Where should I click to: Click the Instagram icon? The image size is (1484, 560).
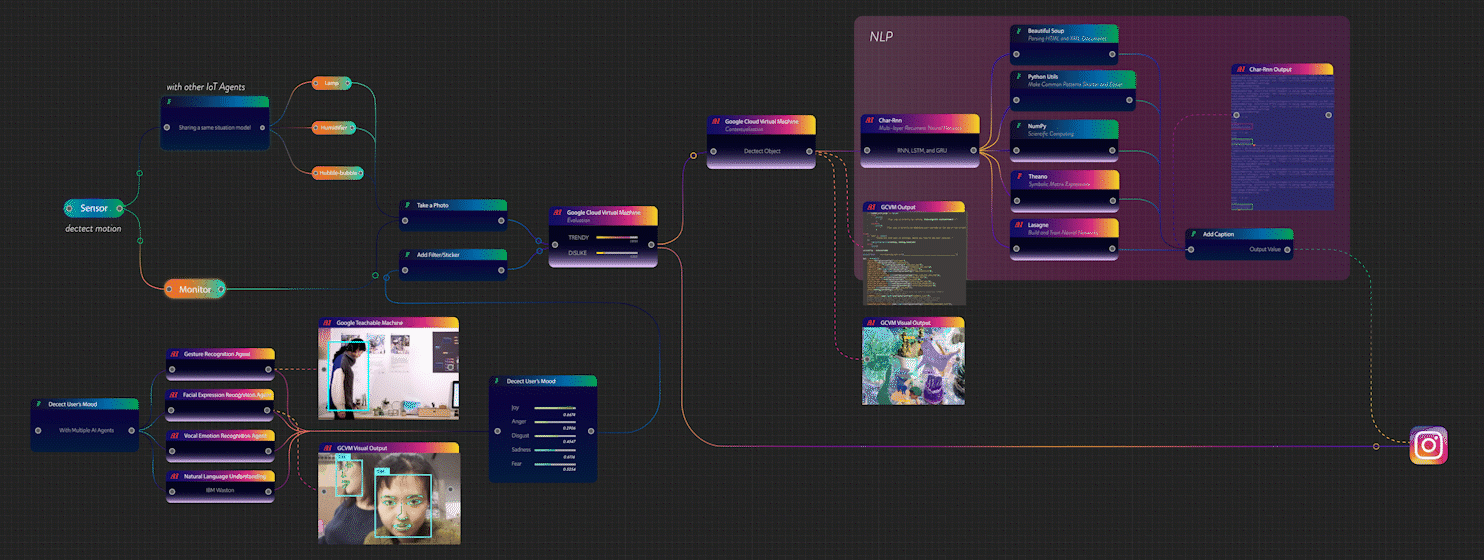(x=1429, y=445)
